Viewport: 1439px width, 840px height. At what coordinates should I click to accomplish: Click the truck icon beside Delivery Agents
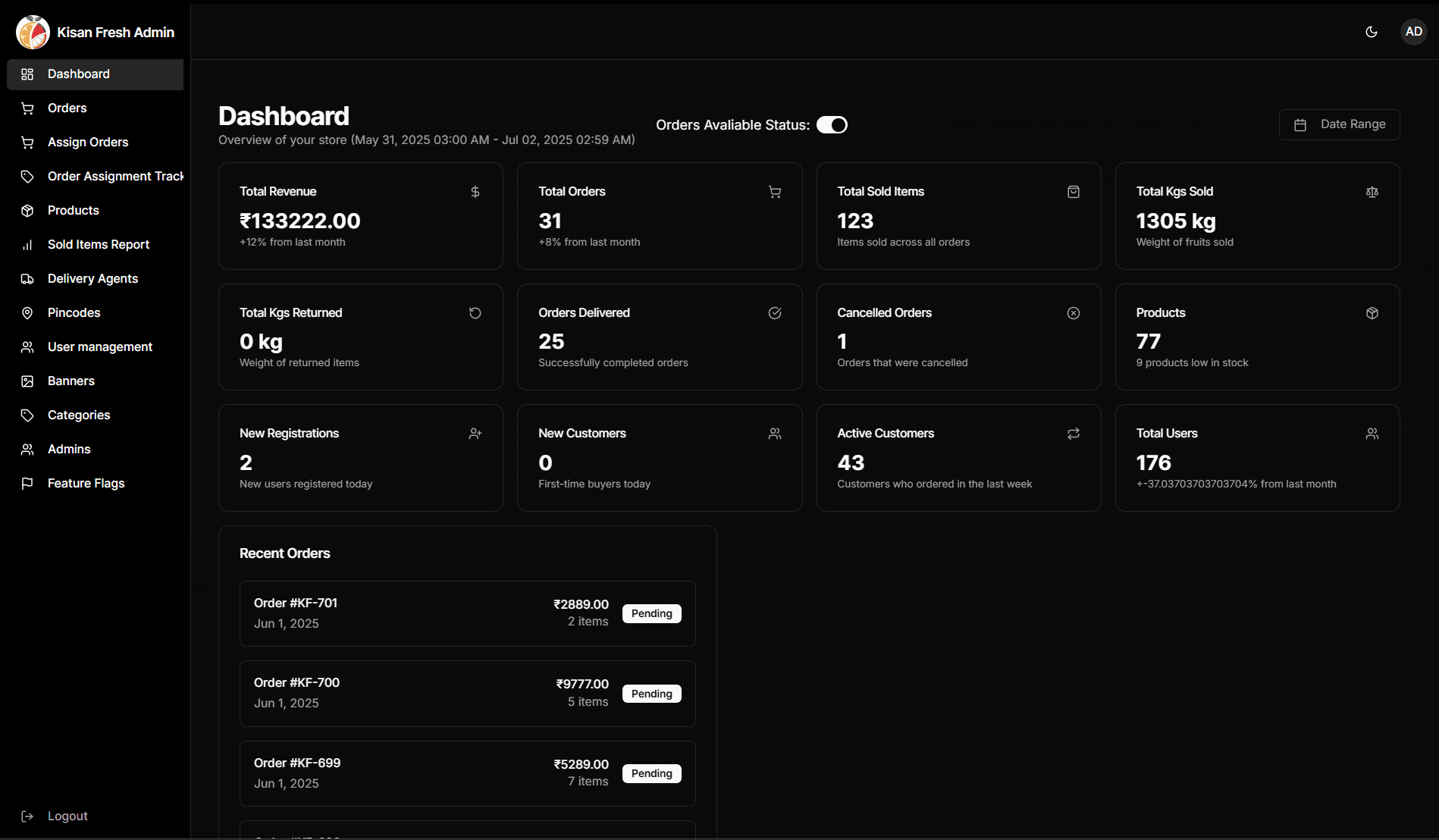[27, 279]
